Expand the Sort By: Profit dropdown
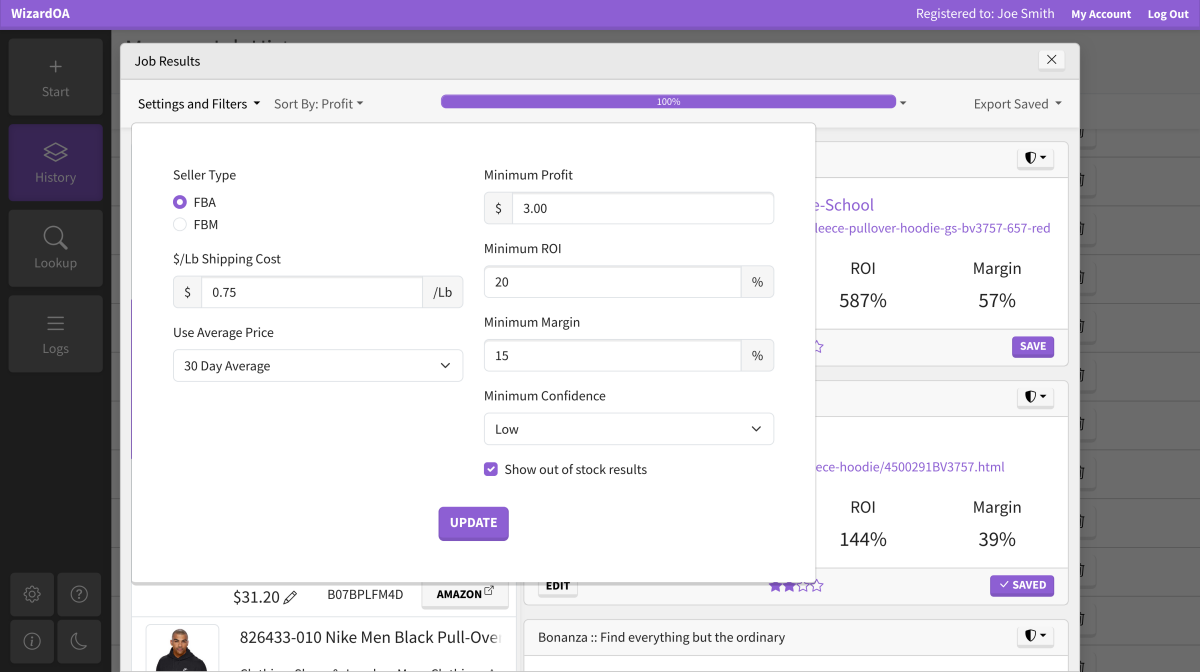The image size is (1200, 672). 318,104
